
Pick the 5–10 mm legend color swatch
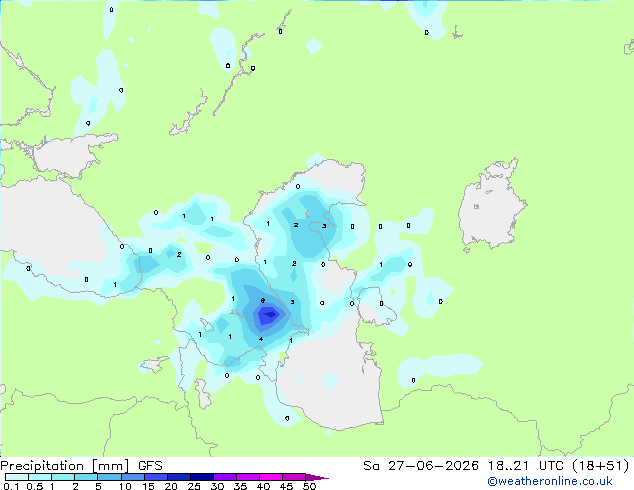click(109, 477)
